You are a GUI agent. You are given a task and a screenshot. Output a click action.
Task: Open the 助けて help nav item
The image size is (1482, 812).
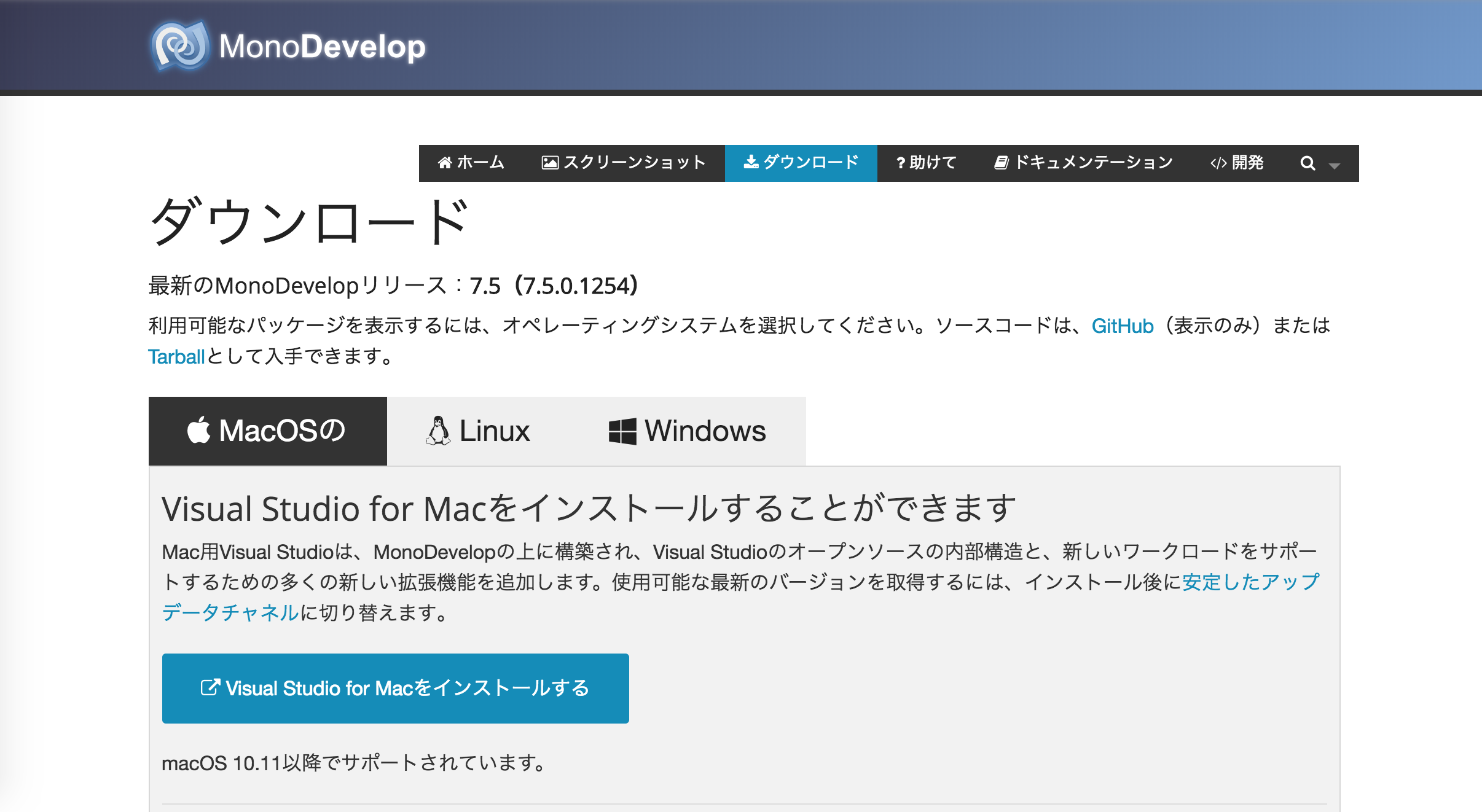coord(926,163)
